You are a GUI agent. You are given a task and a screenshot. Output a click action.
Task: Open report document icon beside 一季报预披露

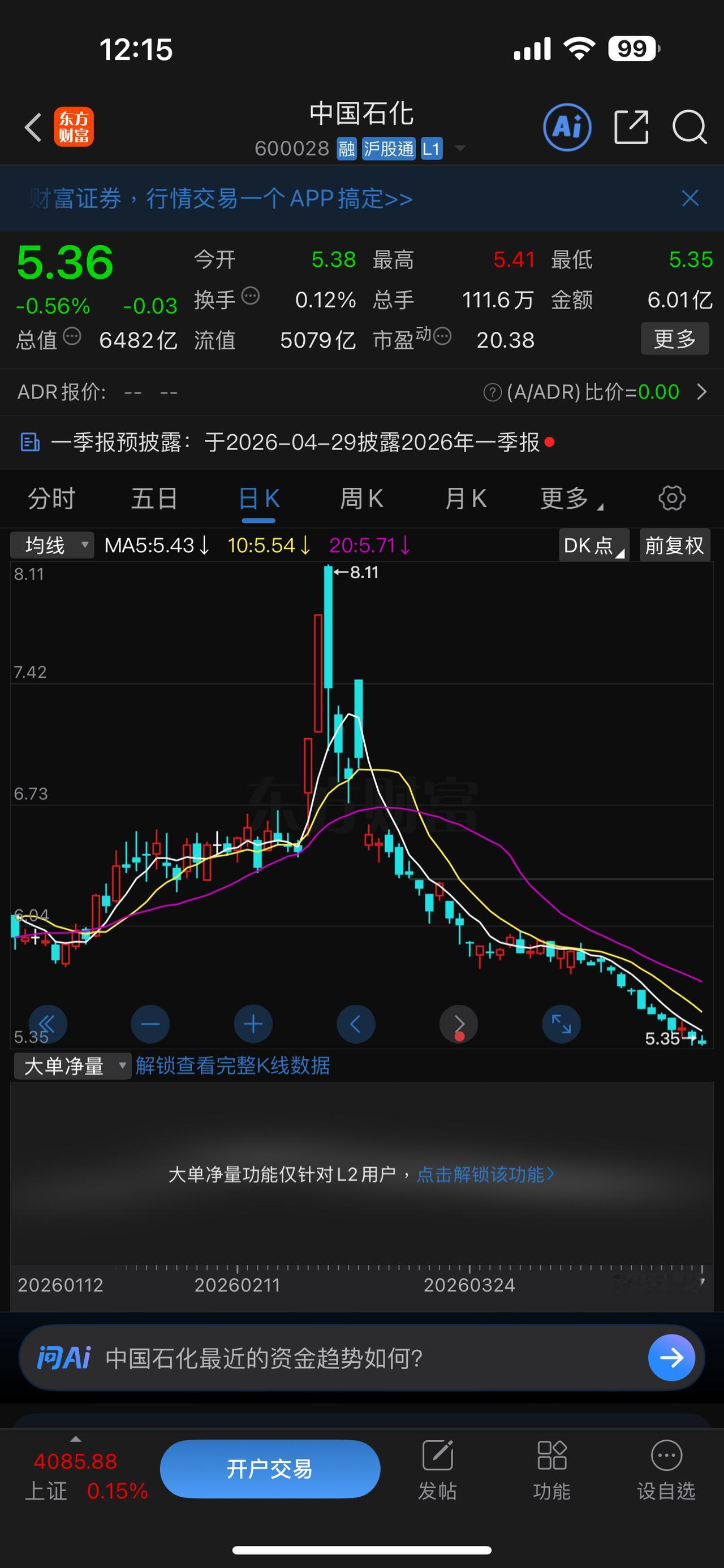(x=31, y=443)
